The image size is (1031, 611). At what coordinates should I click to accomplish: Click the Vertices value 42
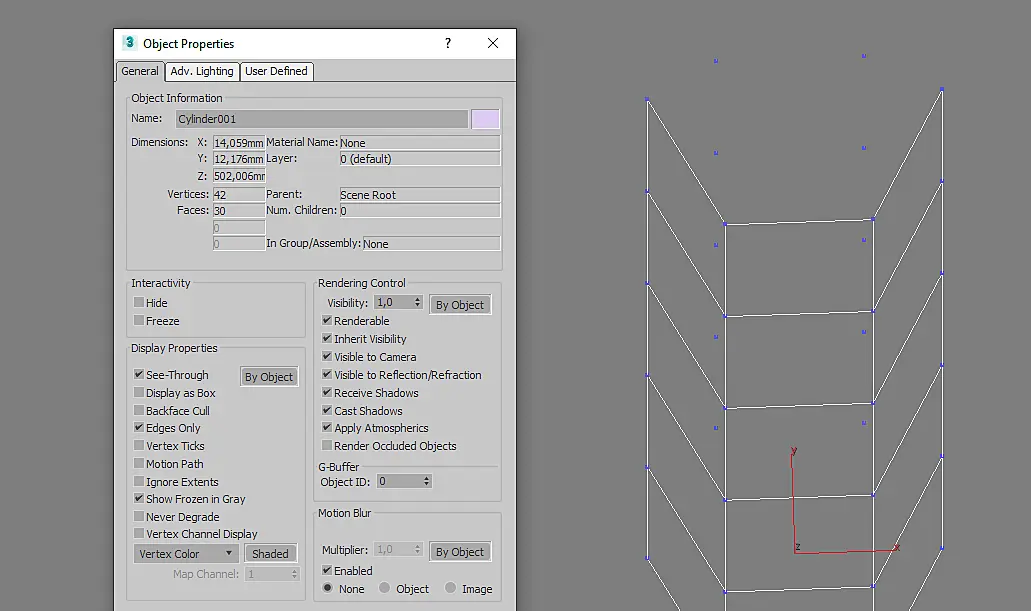(239, 195)
